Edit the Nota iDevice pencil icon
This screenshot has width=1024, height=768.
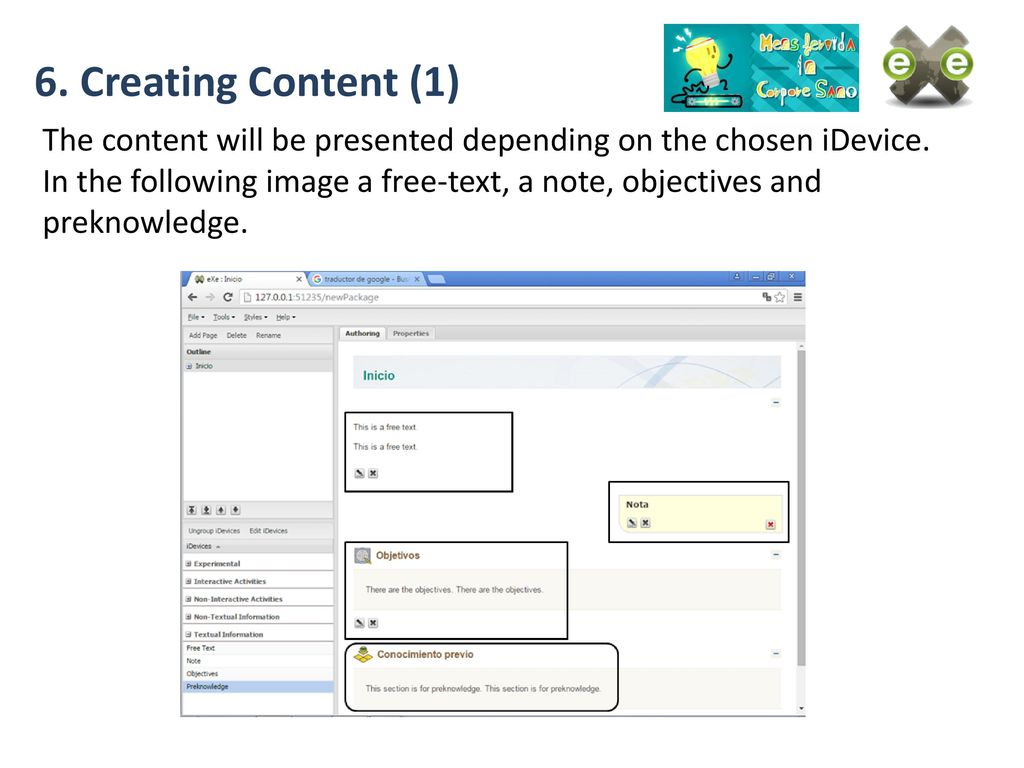[x=632, y=523]
